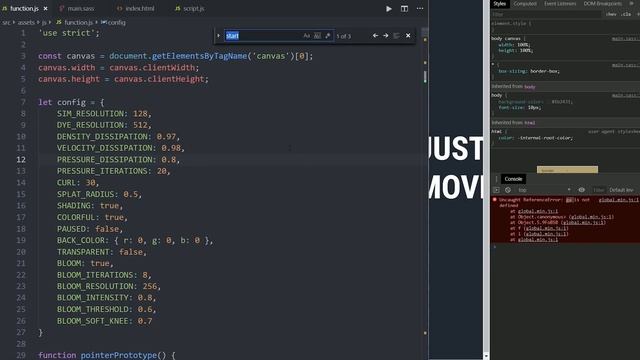The height and width of the screenshot is (360, 640).
Task: Open the Default levels dropdown
Action: point(622,190)
